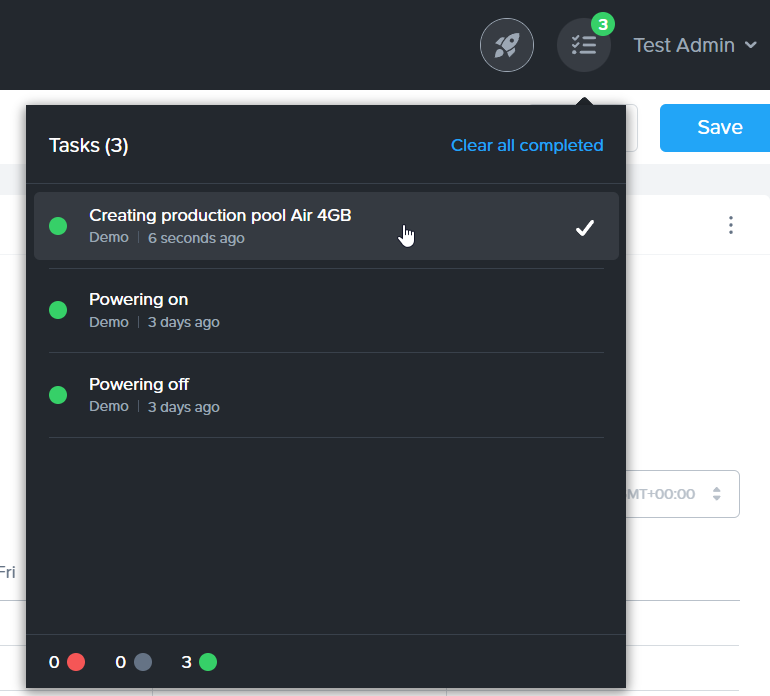Viewport: 770px width, 696px height.
Task: Open the GMT+00:00 timezone selector
Action: tap(683, 494)
